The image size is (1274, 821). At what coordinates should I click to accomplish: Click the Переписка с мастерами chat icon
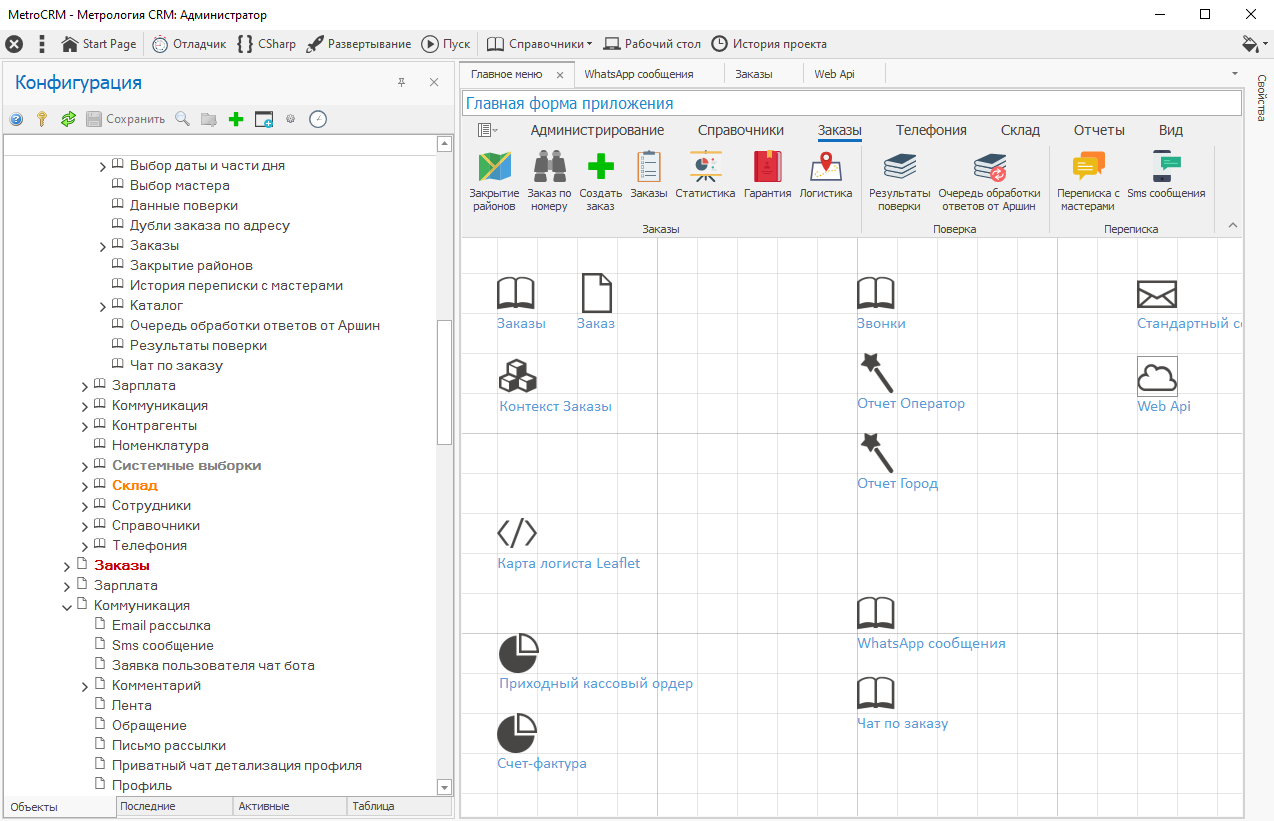pos(1088,166)
